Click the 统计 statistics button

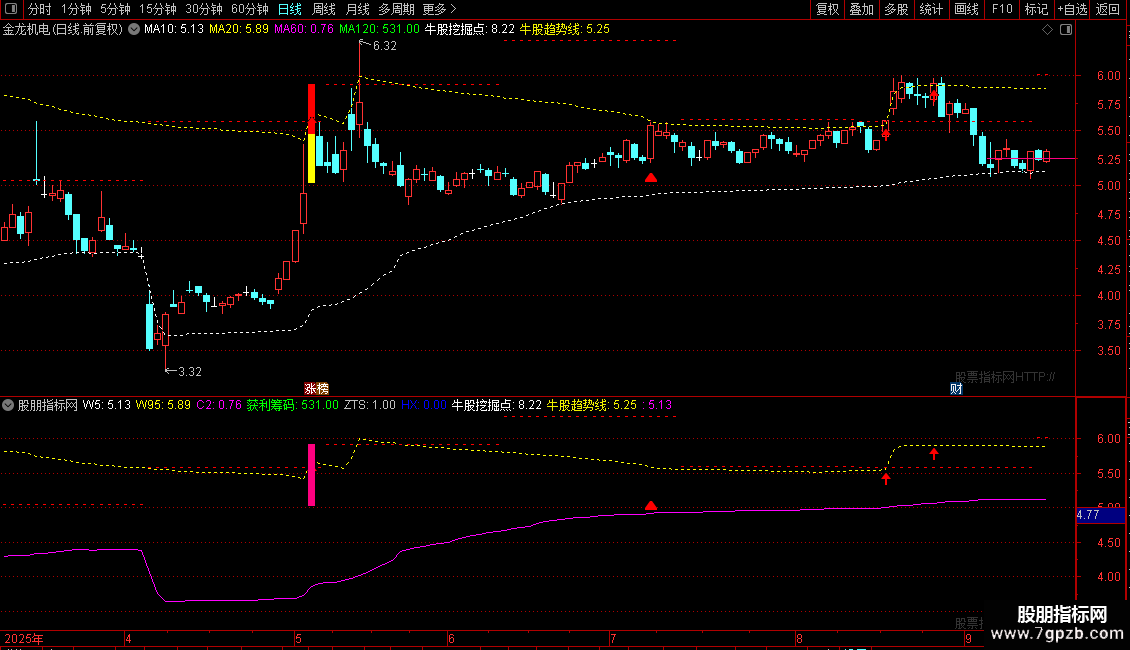(930, 9)
